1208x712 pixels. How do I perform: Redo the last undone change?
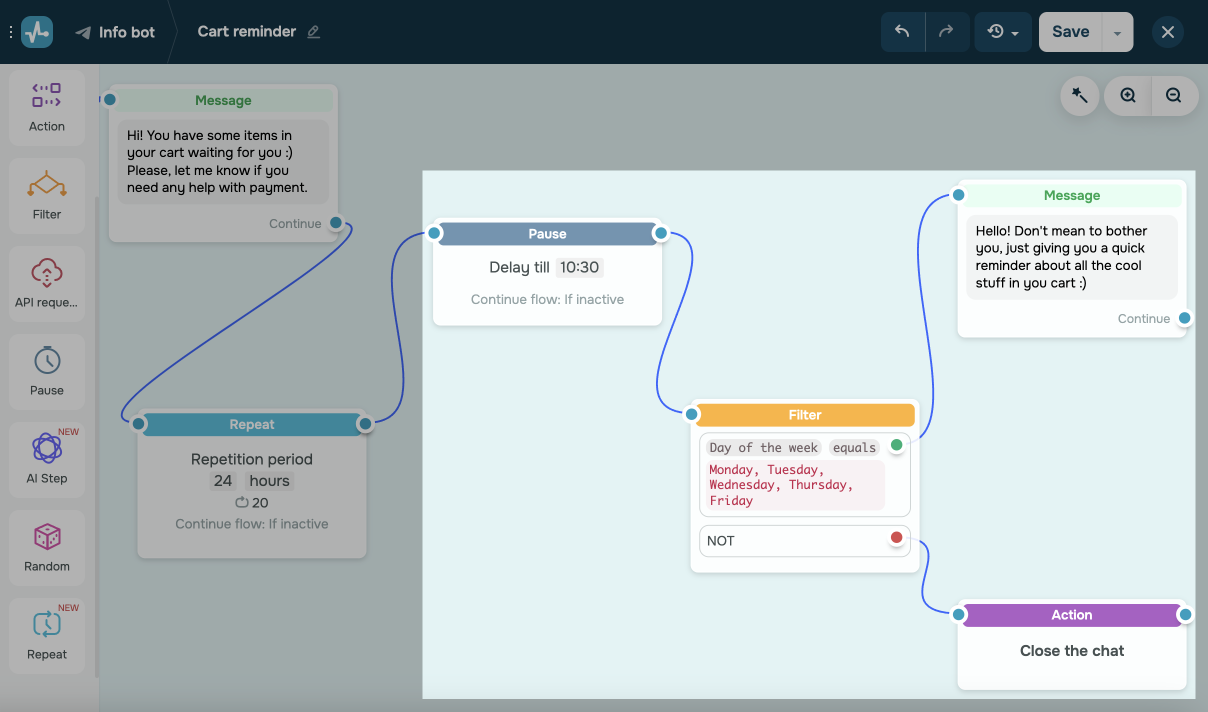tap(946, 32)
